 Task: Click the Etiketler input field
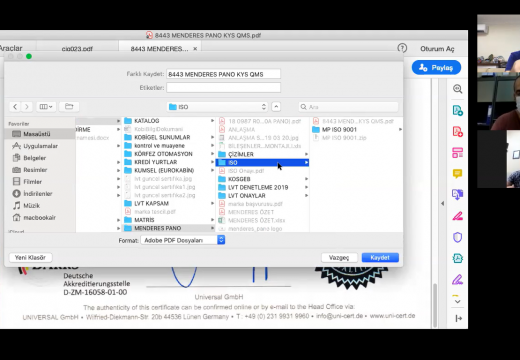pos(223,88)
